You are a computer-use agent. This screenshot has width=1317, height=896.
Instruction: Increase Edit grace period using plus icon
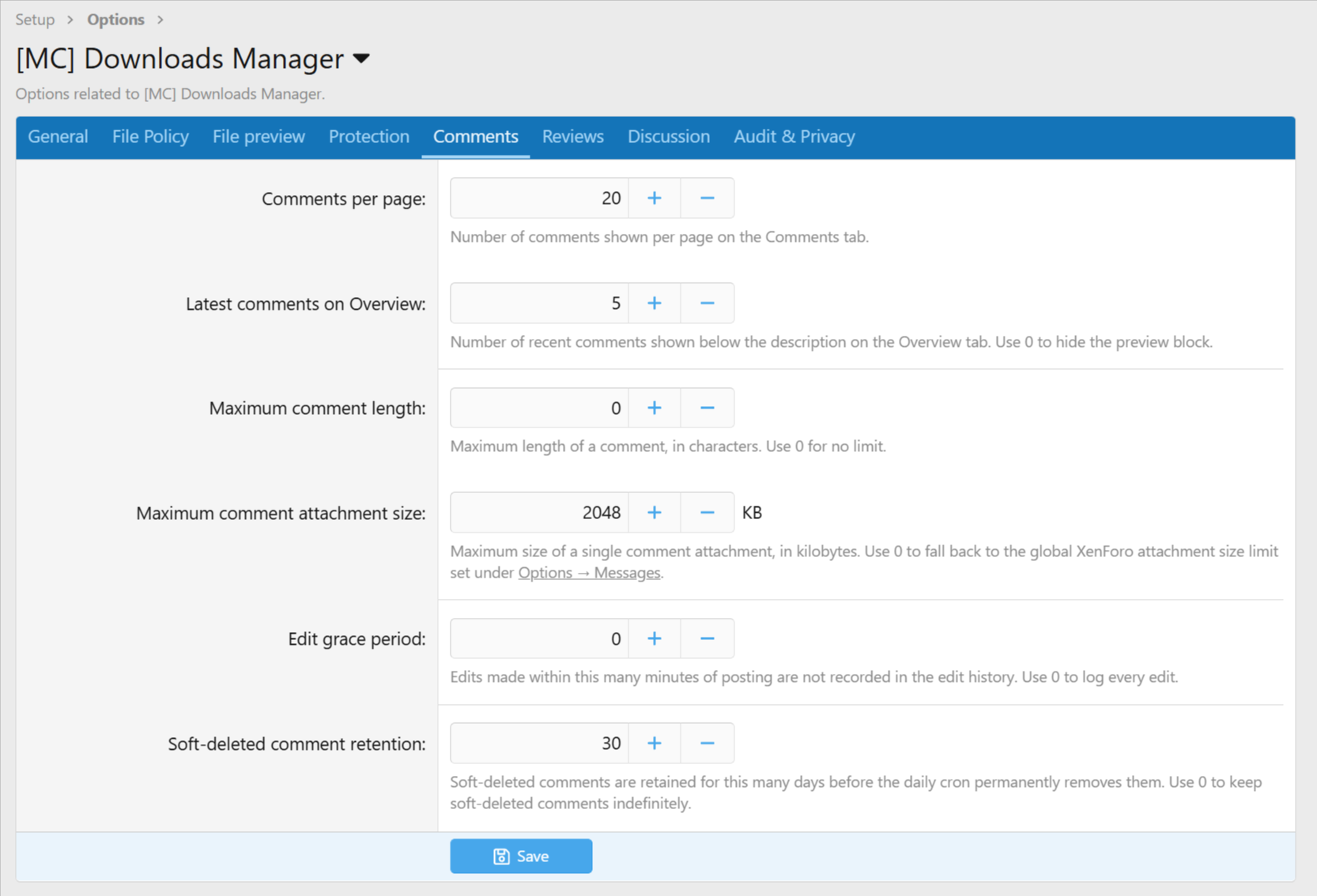coord(655,638)
